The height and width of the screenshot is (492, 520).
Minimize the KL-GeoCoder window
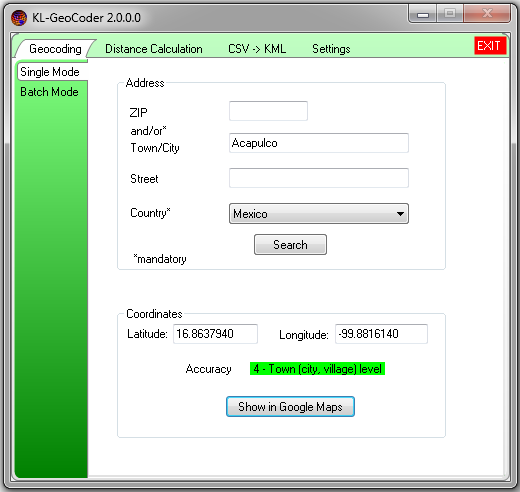click(423, 14)
